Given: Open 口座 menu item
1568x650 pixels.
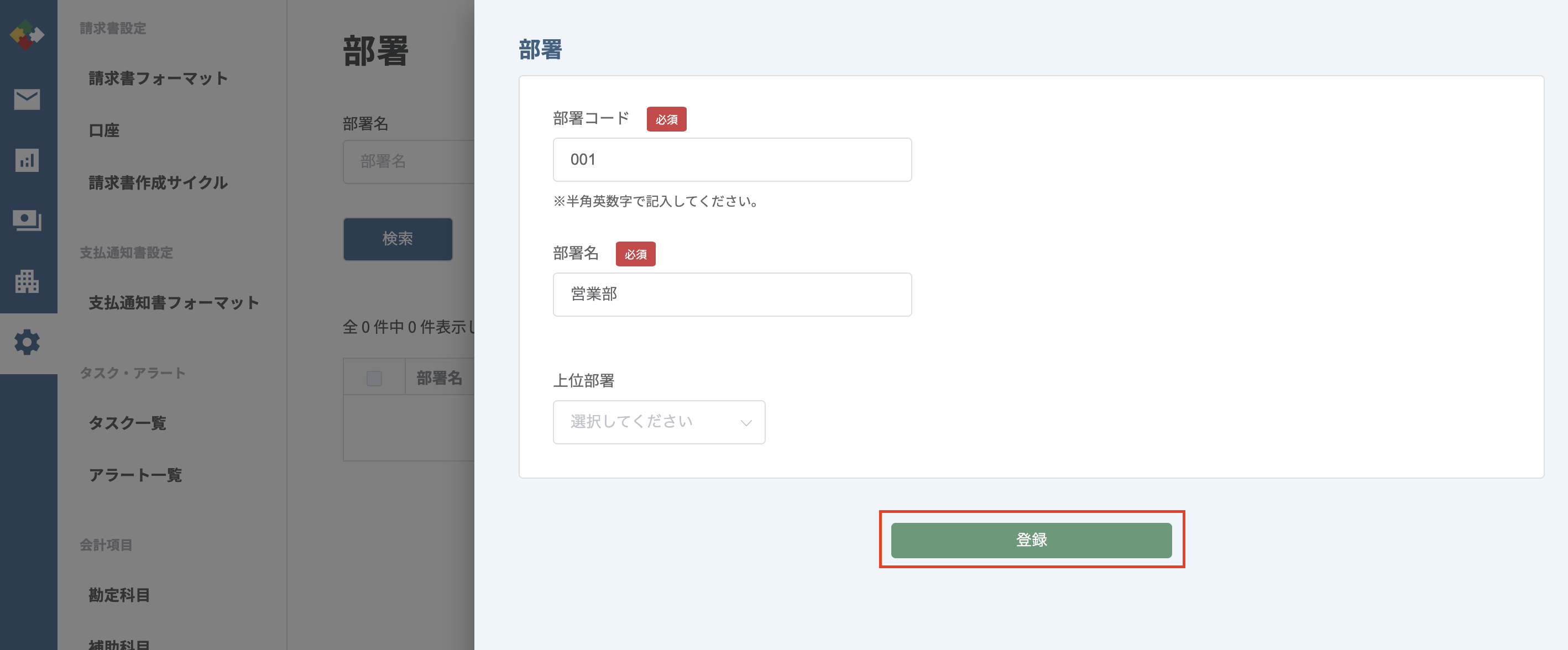Looking at the screenshot, I should click(x=104, y=130).
